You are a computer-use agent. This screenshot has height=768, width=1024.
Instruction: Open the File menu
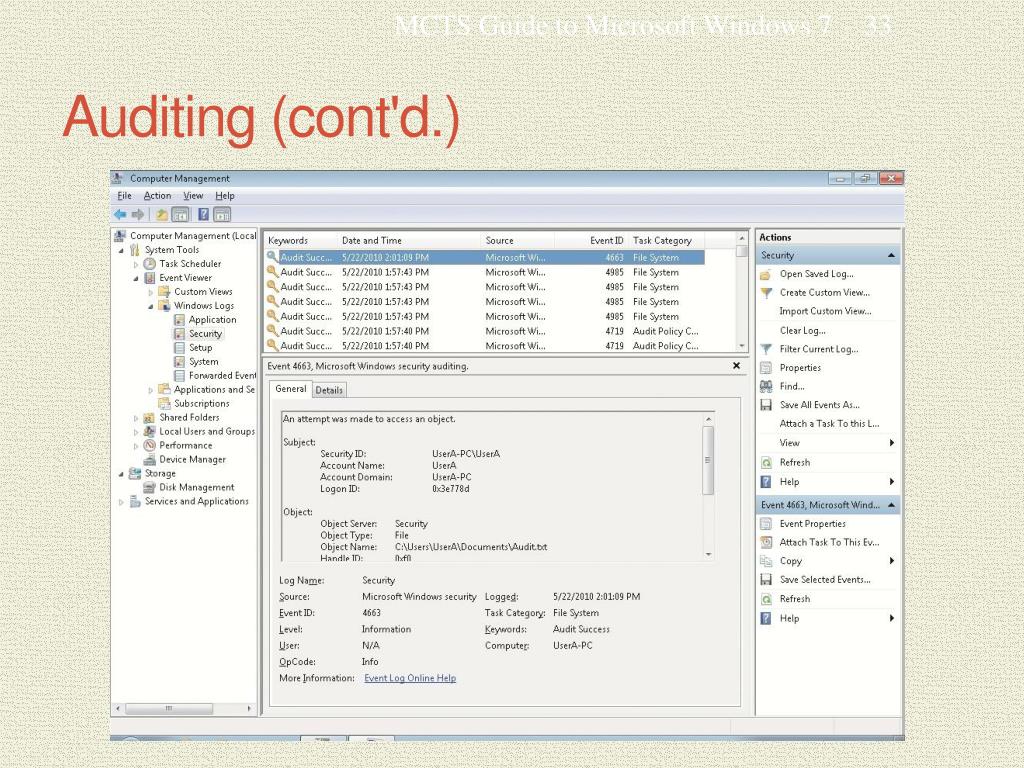[x=124, y=196]
